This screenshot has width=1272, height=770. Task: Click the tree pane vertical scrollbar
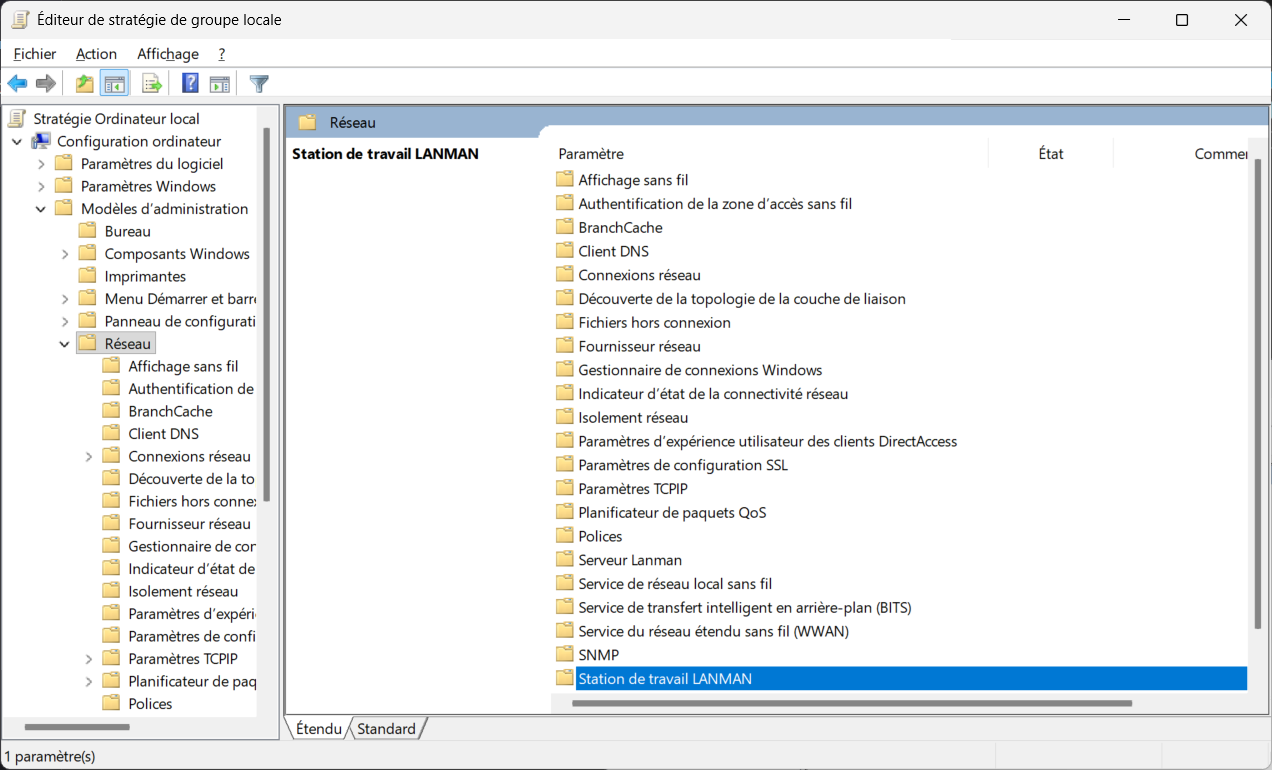point(267,315)
